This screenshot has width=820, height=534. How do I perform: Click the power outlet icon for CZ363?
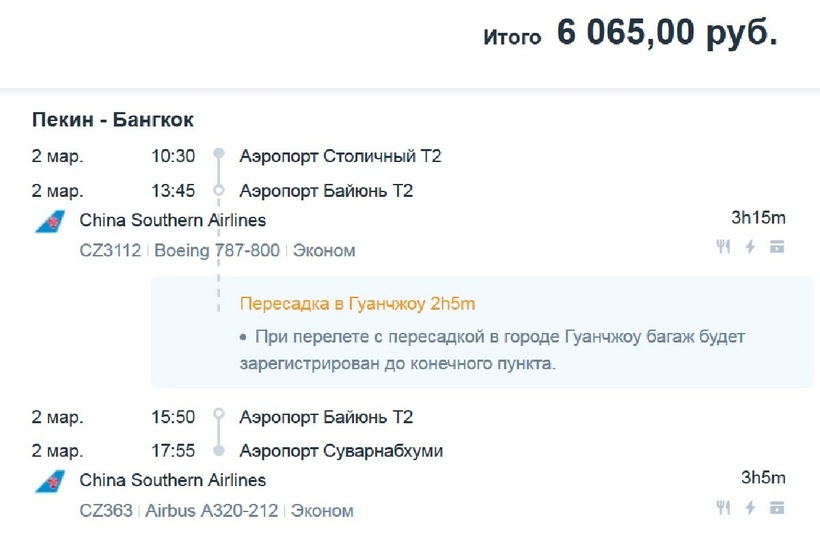pyautogui.click(x=750, y=508)
